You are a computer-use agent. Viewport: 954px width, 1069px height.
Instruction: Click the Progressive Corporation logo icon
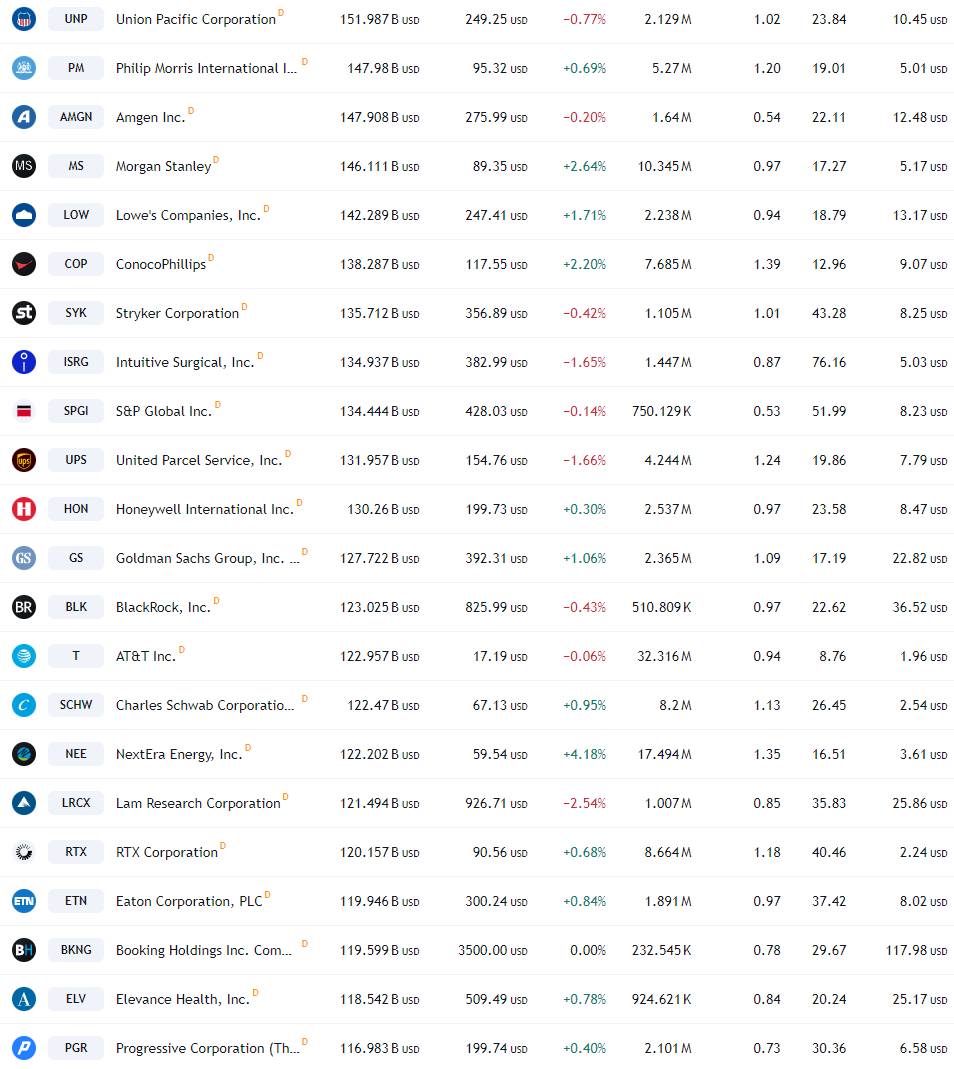pyautogui.click(x=24, y=1048)
